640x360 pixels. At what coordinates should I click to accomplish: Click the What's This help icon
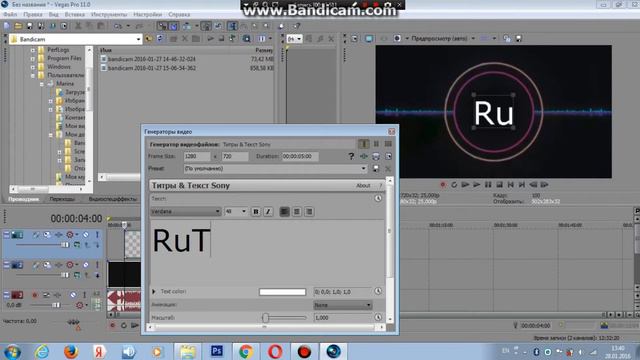(297, 26)
